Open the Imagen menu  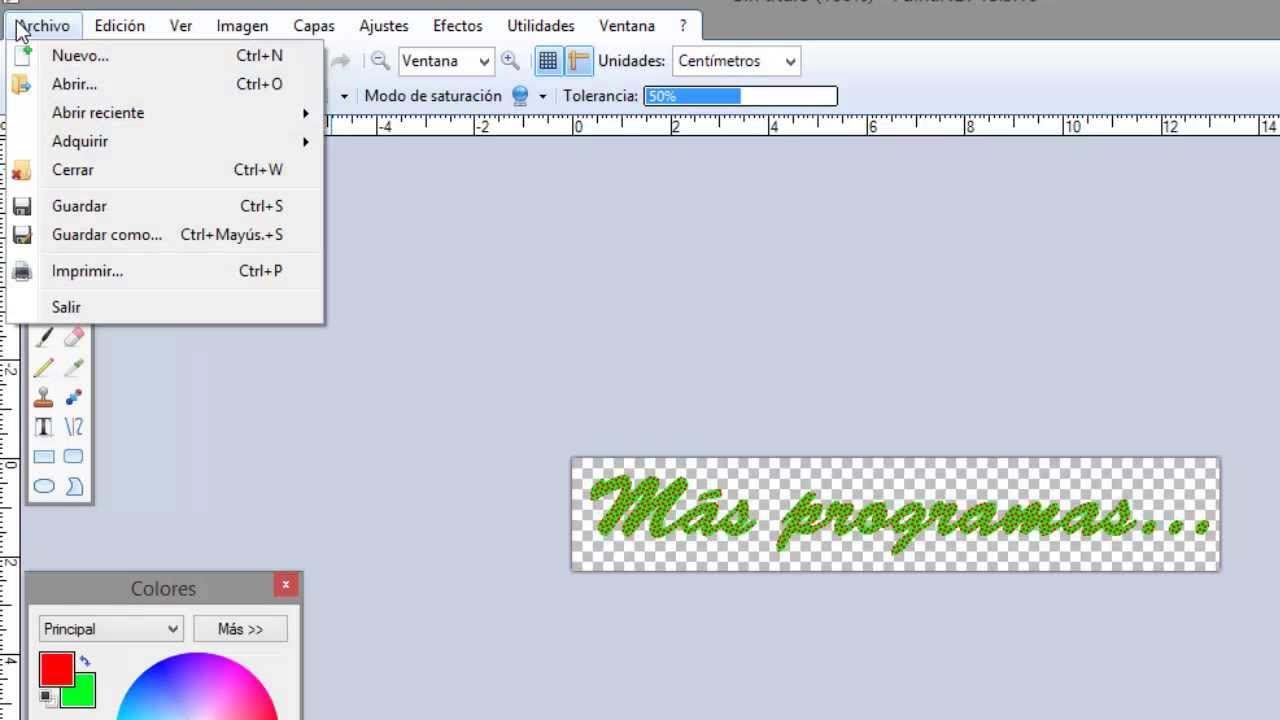point(242,26)
